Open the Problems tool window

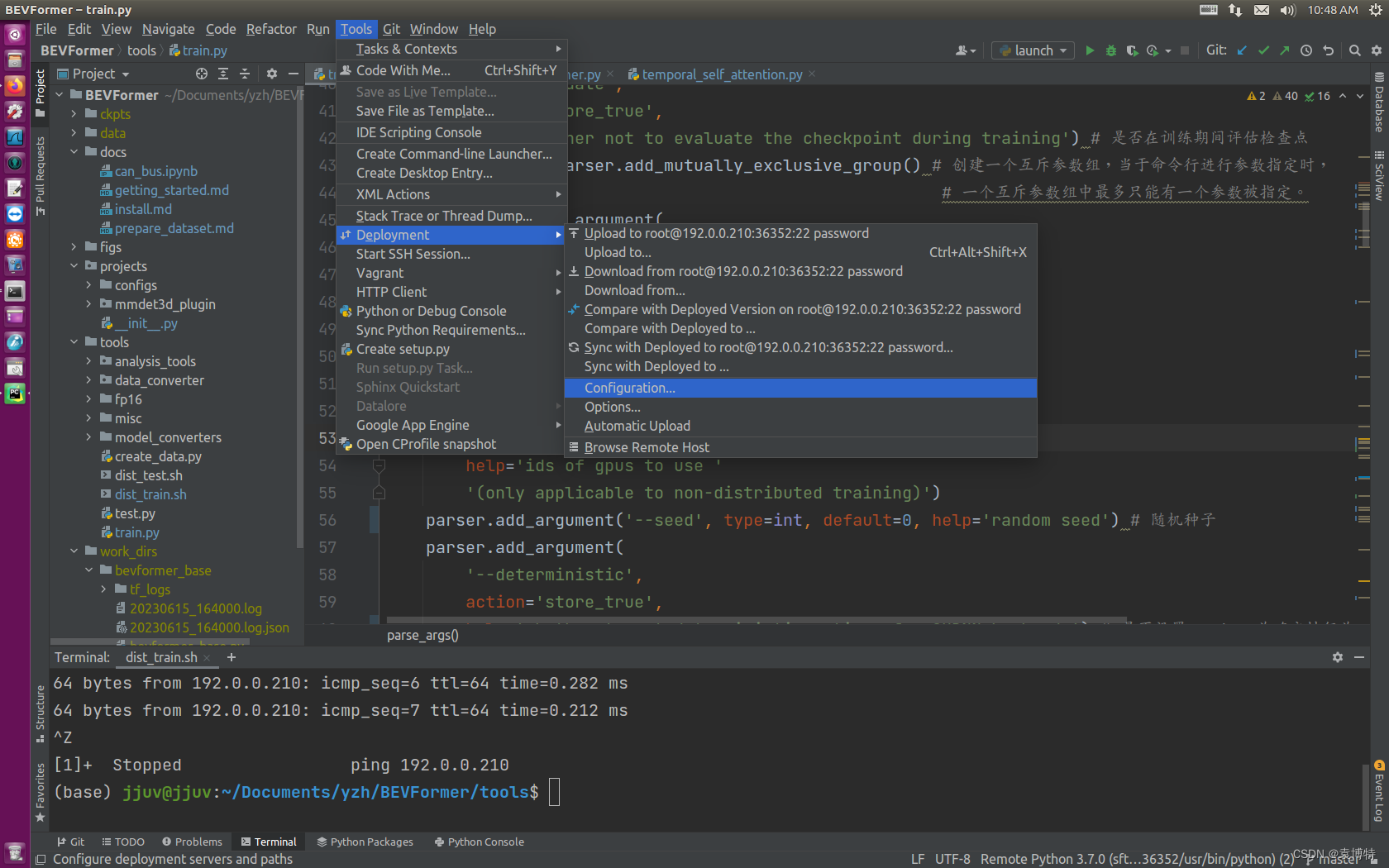[x=192, y=842]
